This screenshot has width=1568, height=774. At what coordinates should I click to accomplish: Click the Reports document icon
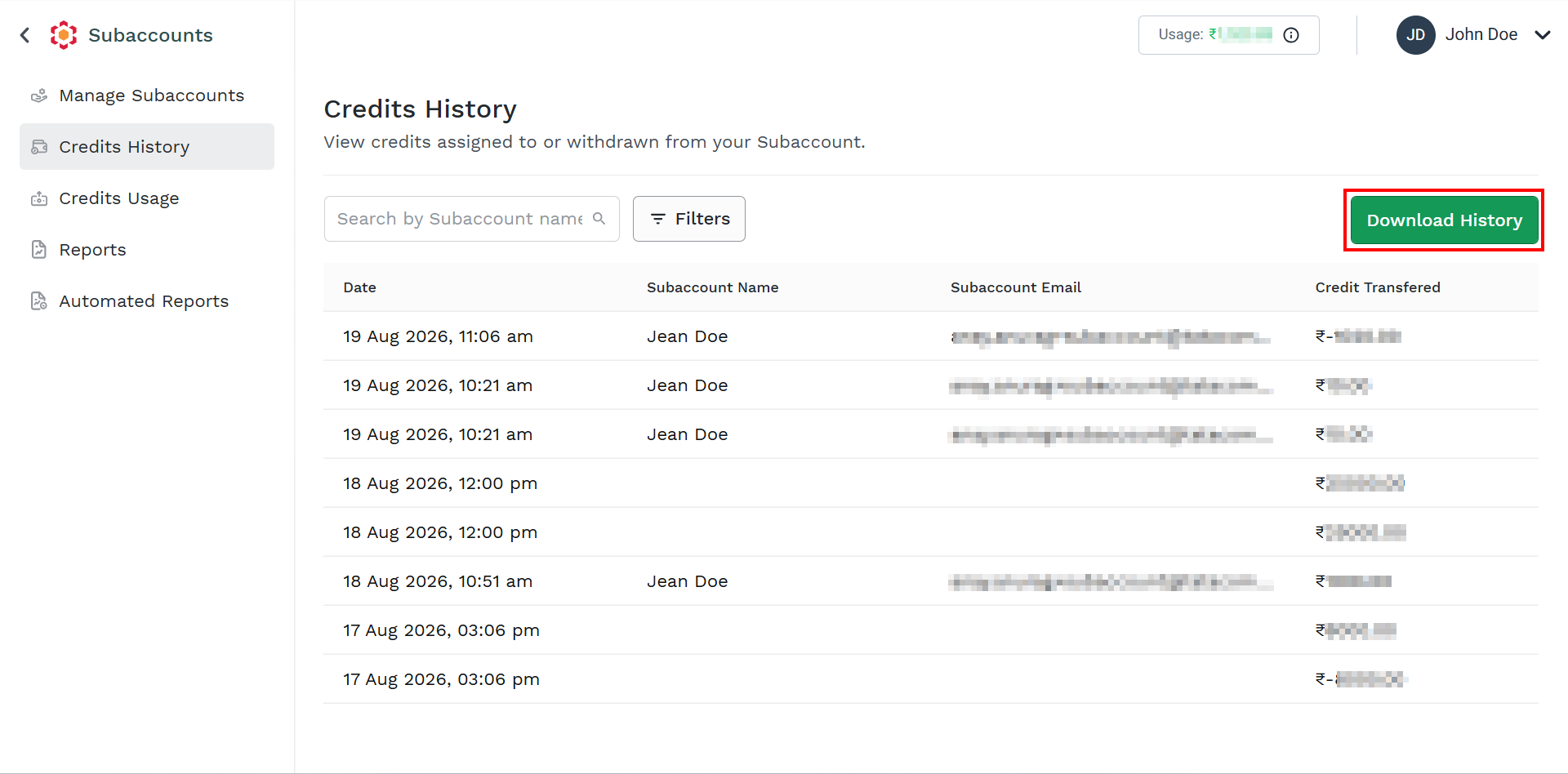39,250
